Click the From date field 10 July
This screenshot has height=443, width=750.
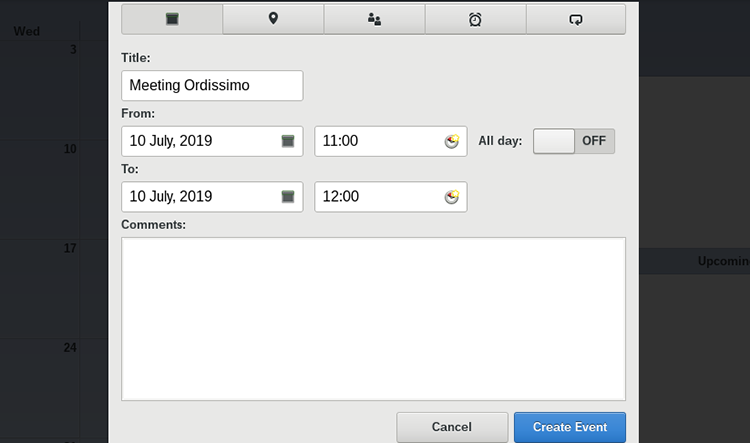(x=212, y=141)
